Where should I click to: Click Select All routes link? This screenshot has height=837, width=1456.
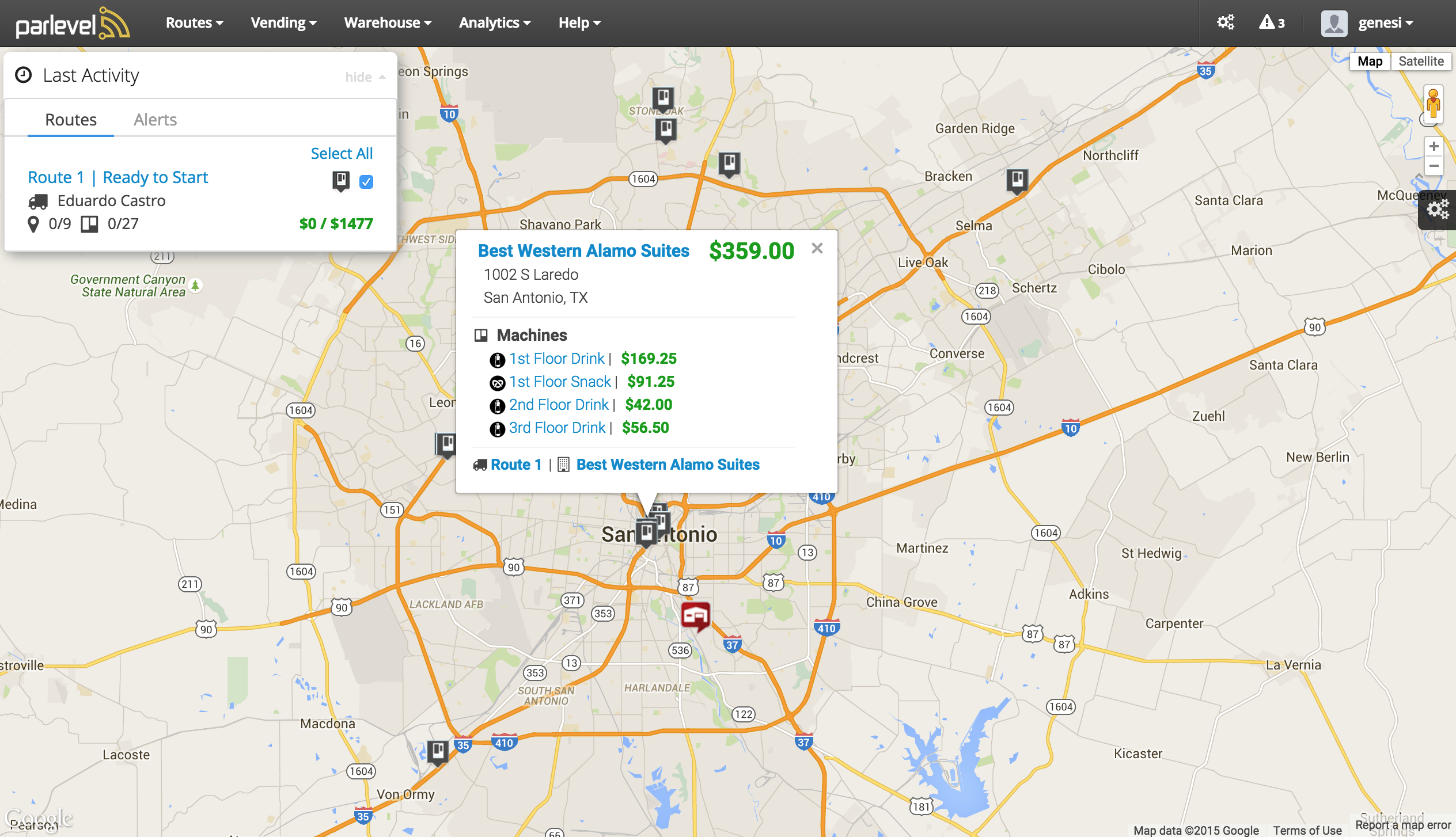(x=342, y=154)
